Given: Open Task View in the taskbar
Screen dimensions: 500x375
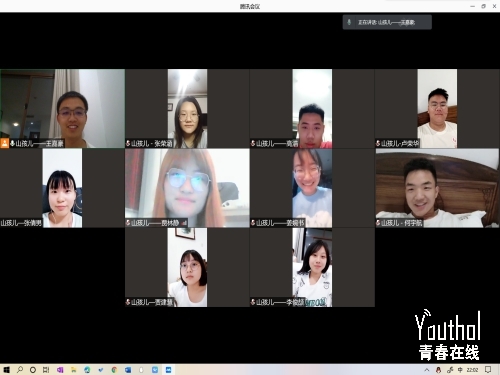Looking at the screenshot, I should 46,370.
